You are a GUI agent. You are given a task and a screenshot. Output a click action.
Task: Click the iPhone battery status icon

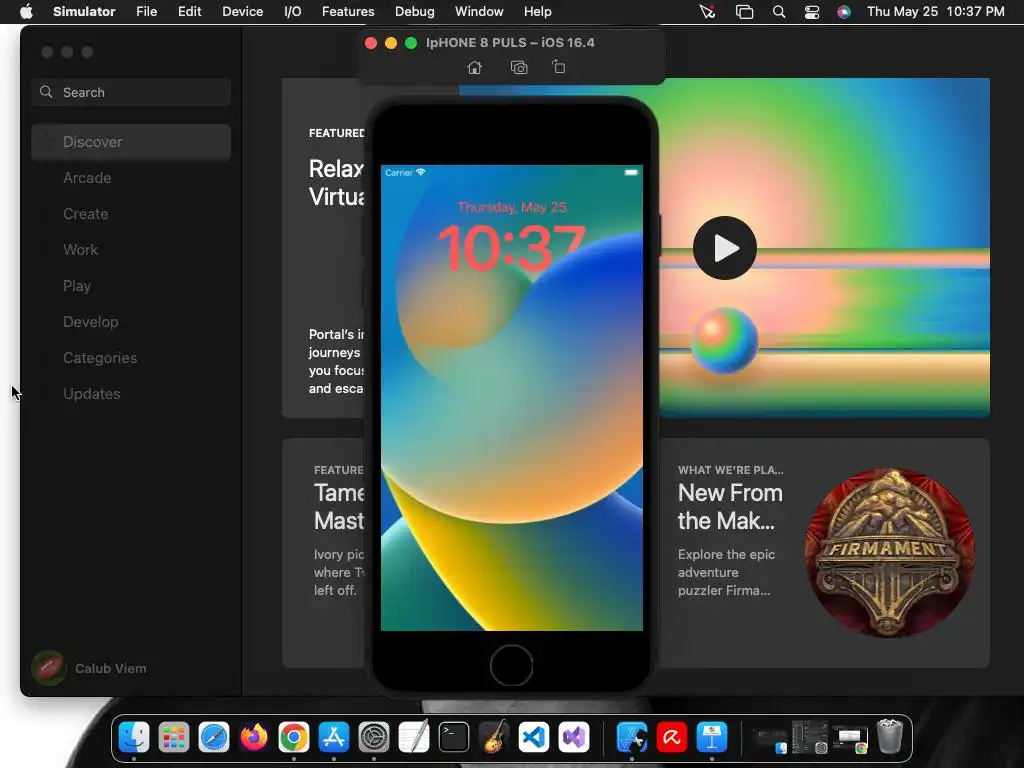click(631, 172)
